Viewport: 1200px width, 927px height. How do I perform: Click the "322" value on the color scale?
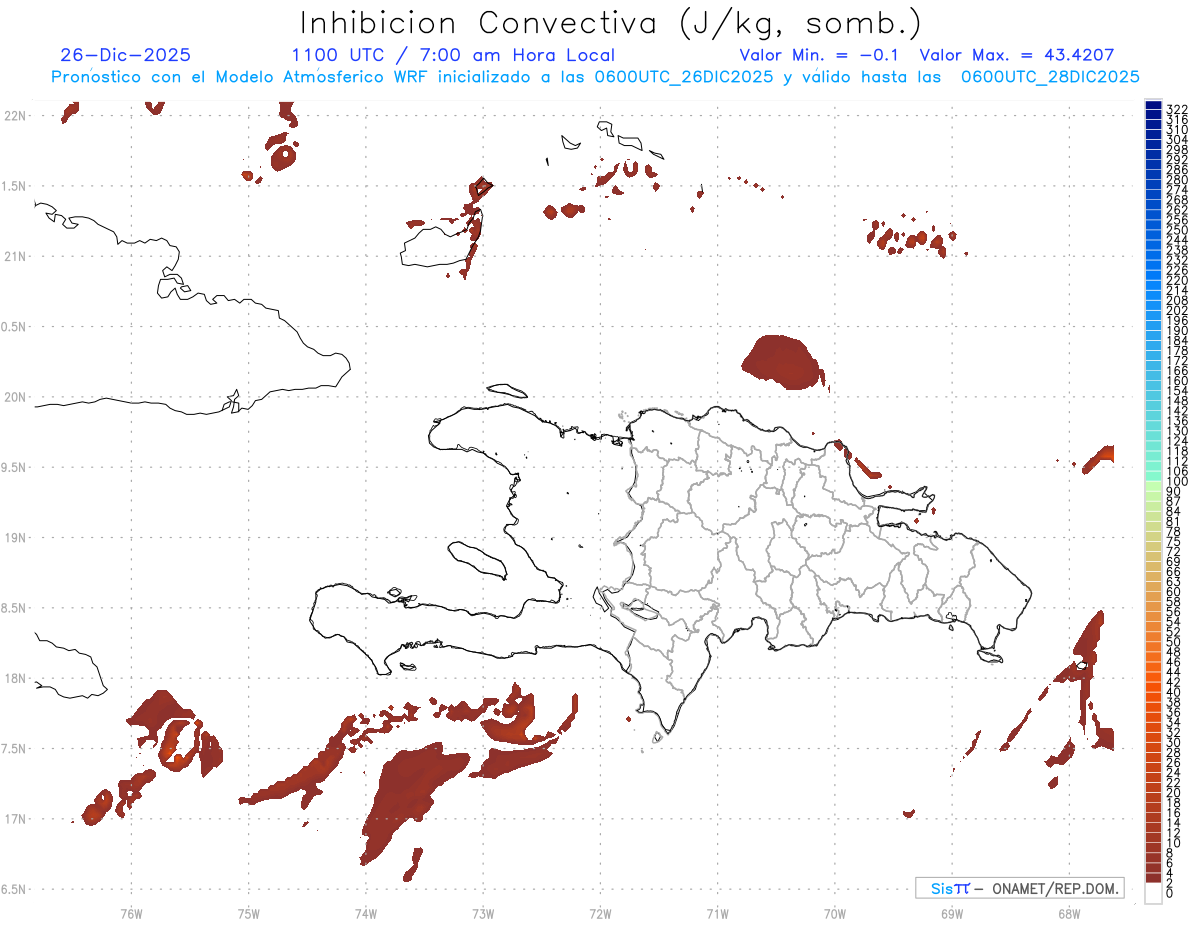click(x=1176, y=109)
